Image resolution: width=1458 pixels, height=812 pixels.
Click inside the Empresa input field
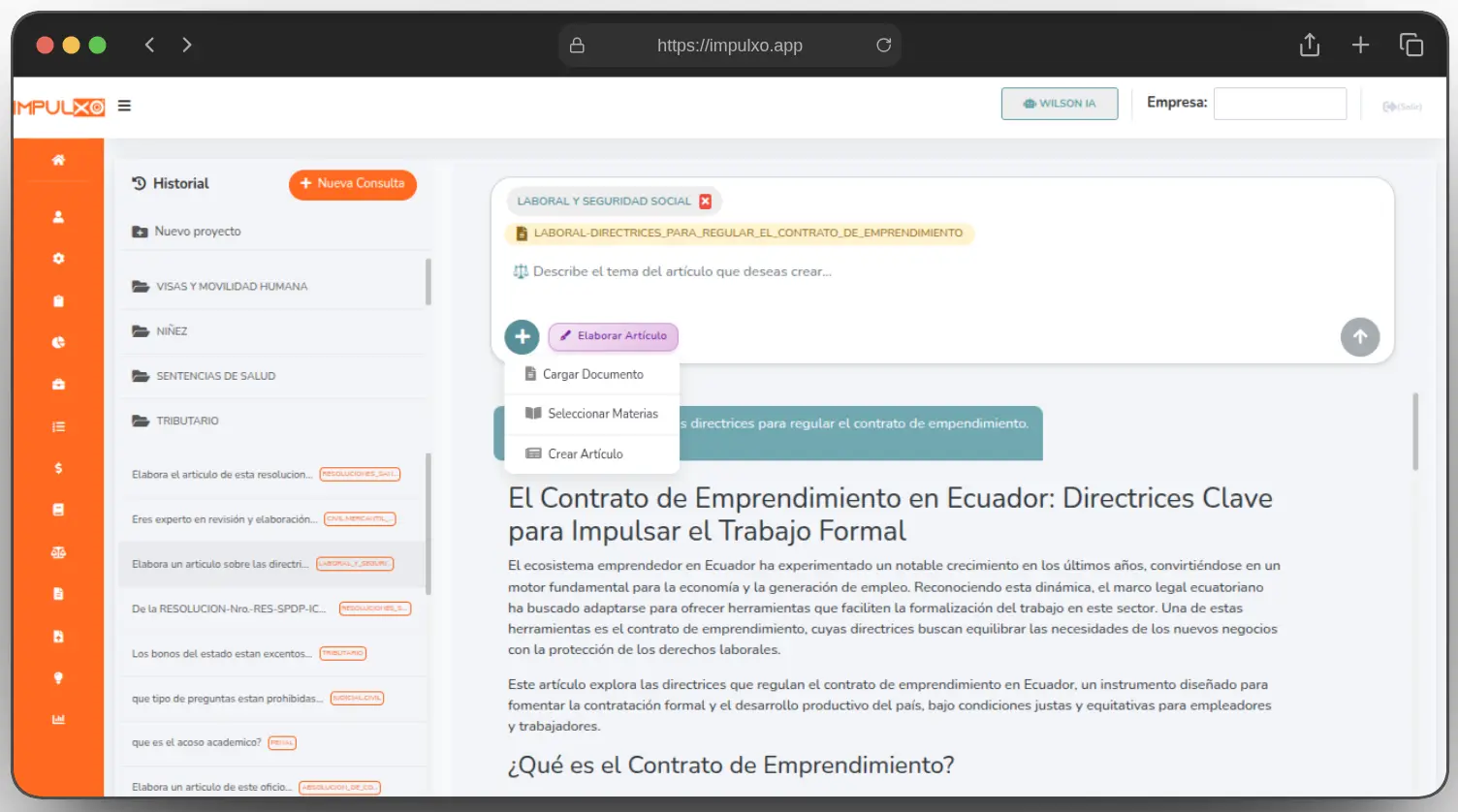coord(1279,103)
